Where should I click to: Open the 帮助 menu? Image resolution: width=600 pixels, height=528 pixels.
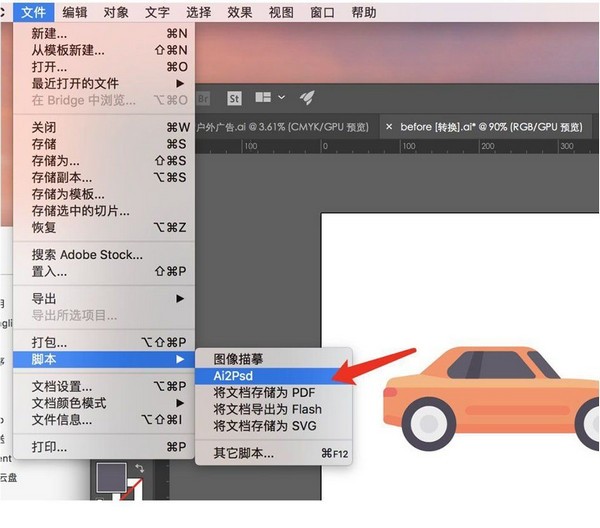coord(364,12)
